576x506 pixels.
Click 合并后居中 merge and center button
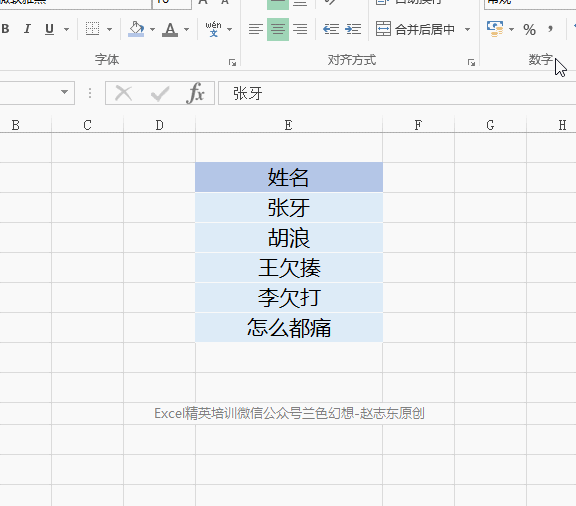click(x=415, y=29)
